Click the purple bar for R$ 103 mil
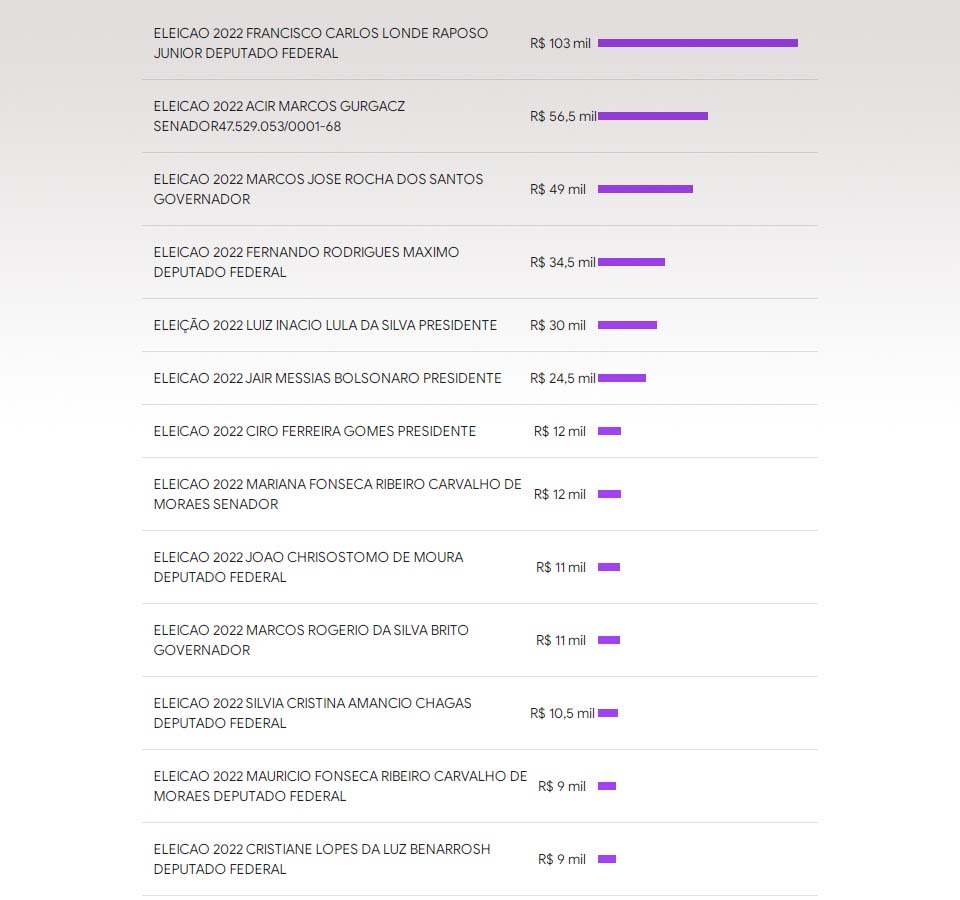Image resolution: width=960 pixels, height=900 pixels. [697, 43]
